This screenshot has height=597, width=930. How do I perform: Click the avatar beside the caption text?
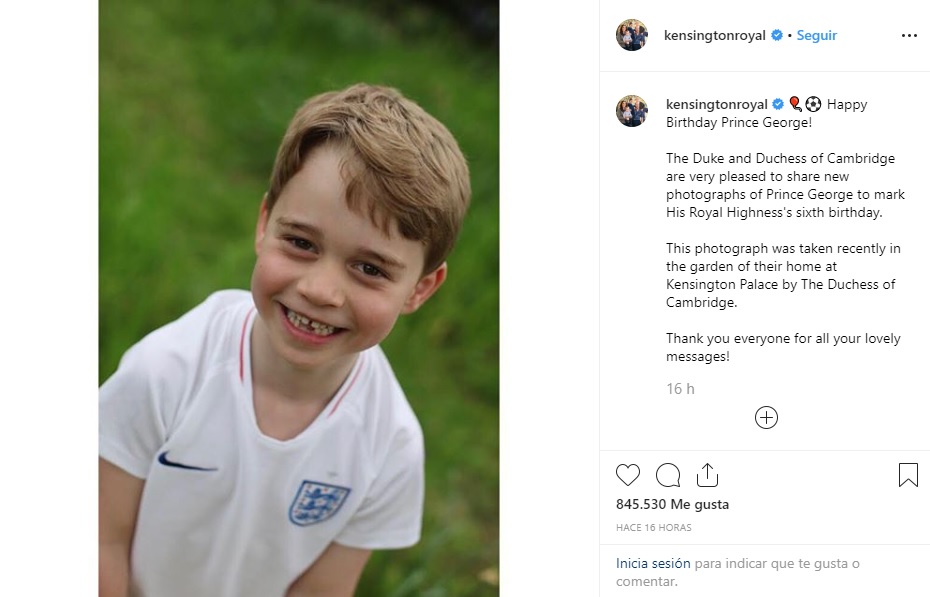click(x=632, y=111)
